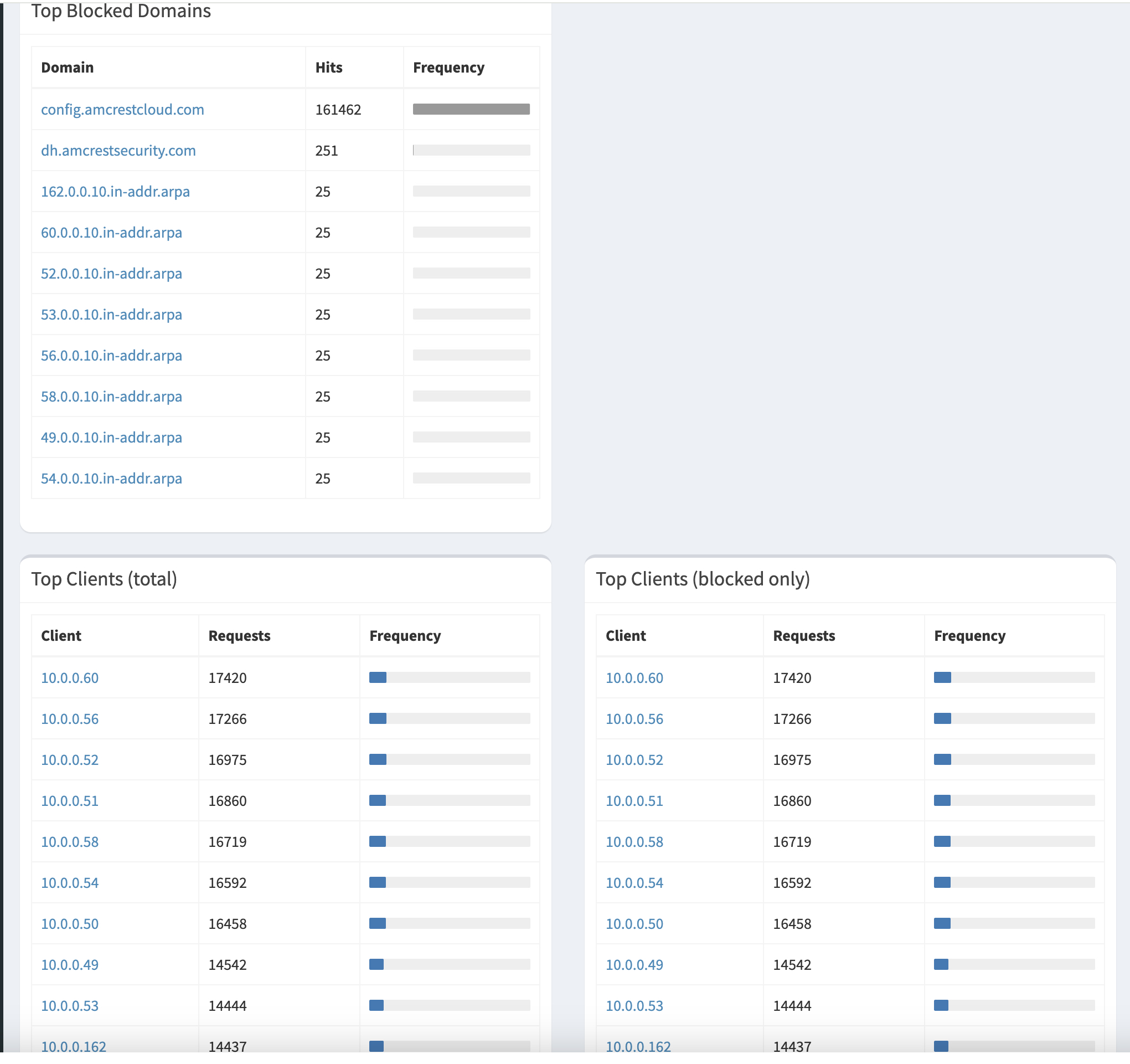Open 10.0.0.60 in Top Clients (blocked only)
1130x1064 pixels.
[634, 677]
